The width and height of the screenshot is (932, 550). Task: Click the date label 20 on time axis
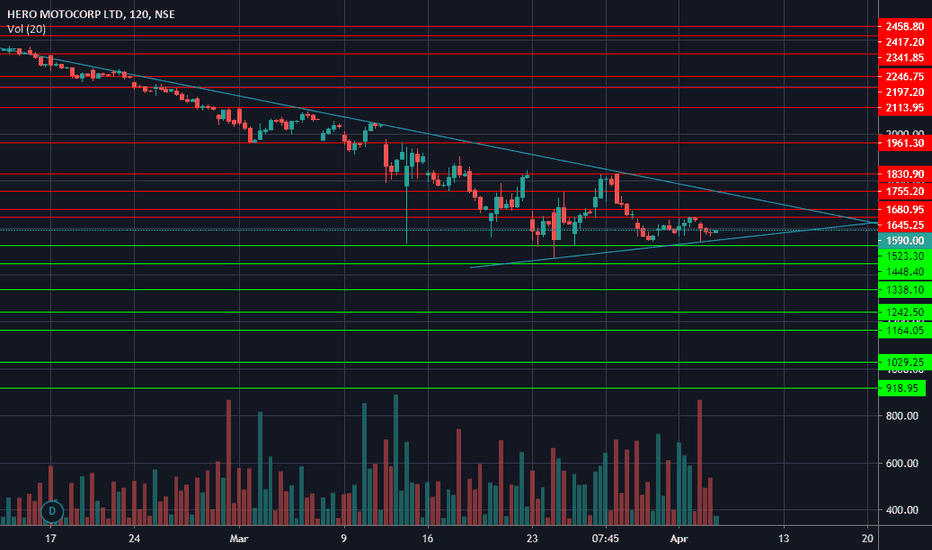867,539
